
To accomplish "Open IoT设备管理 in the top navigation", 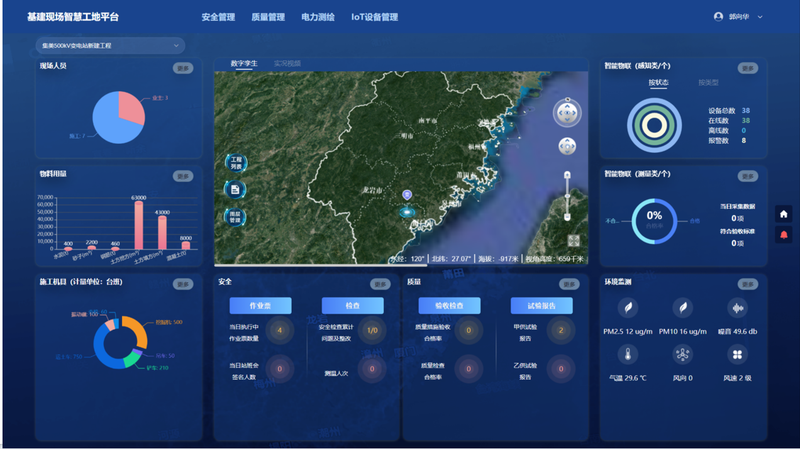I will click(374, 17).
